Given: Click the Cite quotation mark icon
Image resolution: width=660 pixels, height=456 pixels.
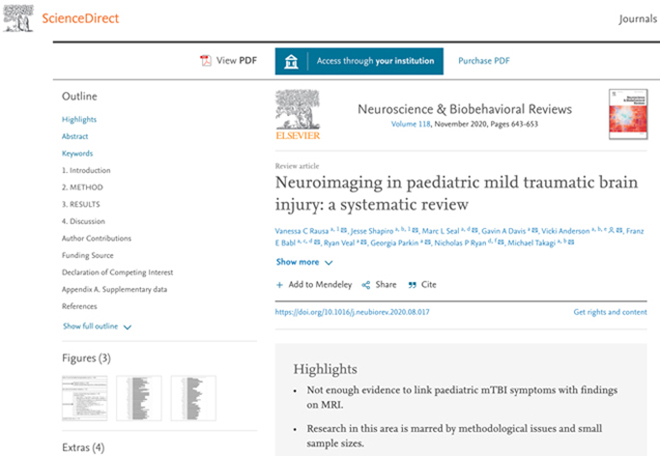Looking at the screenshot, I should click(412, 285).
